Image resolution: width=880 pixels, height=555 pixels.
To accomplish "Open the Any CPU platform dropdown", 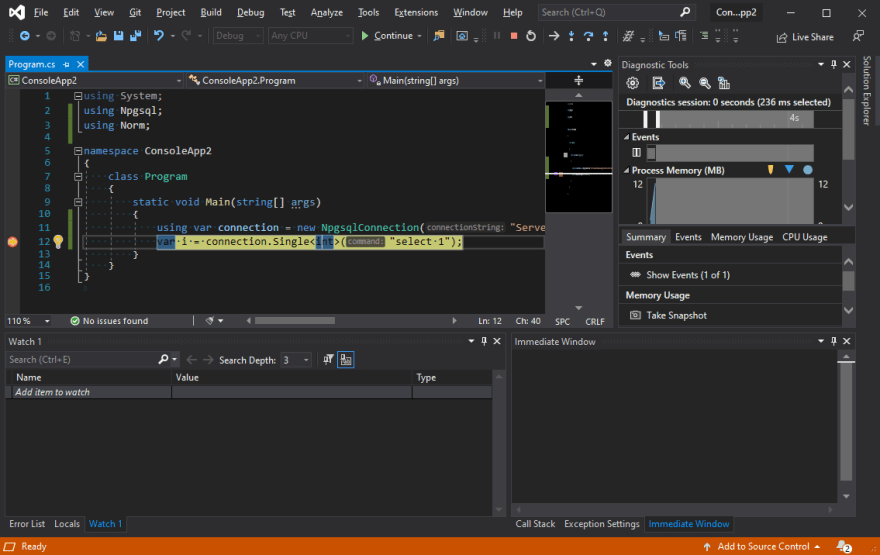I will [310, 36].
